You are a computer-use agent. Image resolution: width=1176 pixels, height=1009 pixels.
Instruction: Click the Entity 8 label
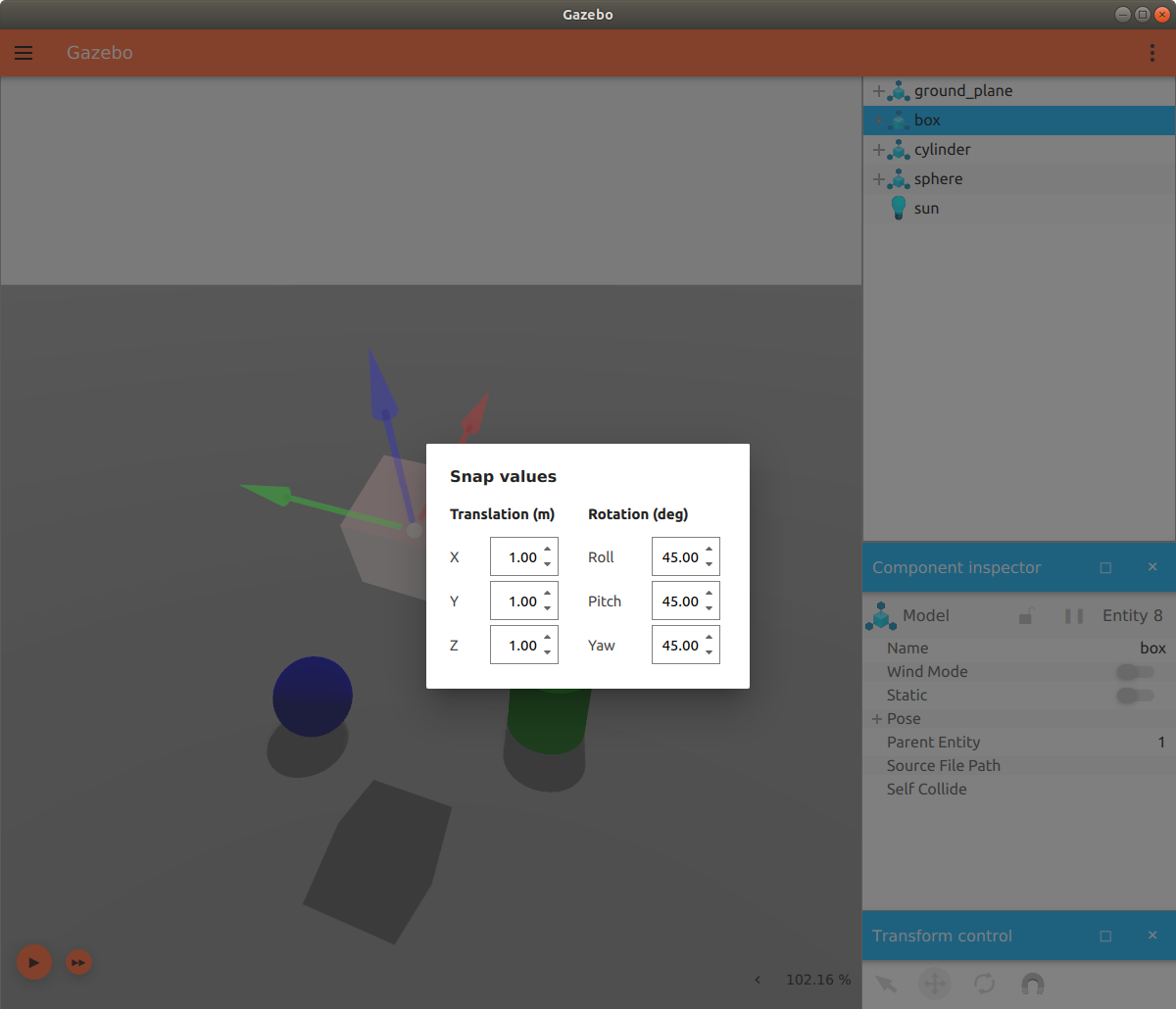point(1132,615)
